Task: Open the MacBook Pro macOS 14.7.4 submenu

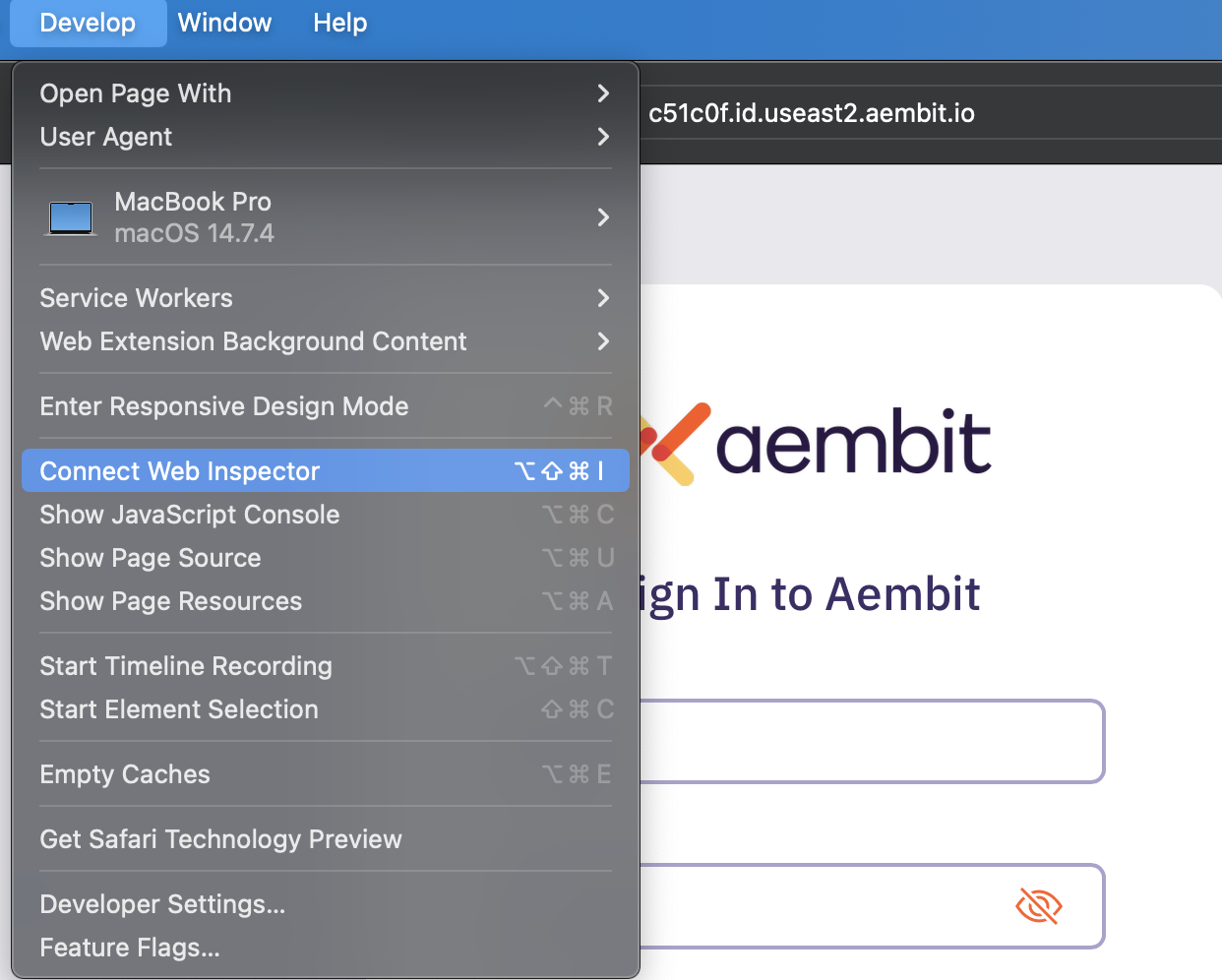Action: pos(325,217)
